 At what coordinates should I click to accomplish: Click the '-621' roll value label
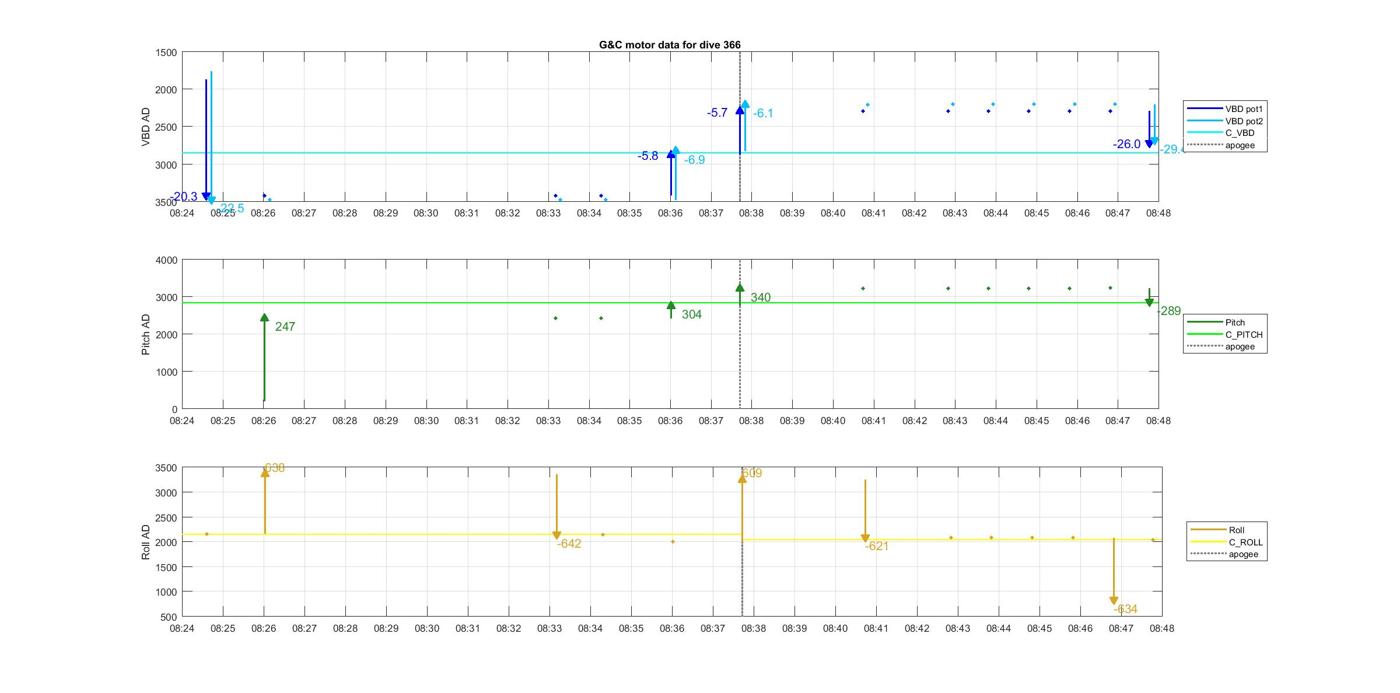[x=877, y=546]
